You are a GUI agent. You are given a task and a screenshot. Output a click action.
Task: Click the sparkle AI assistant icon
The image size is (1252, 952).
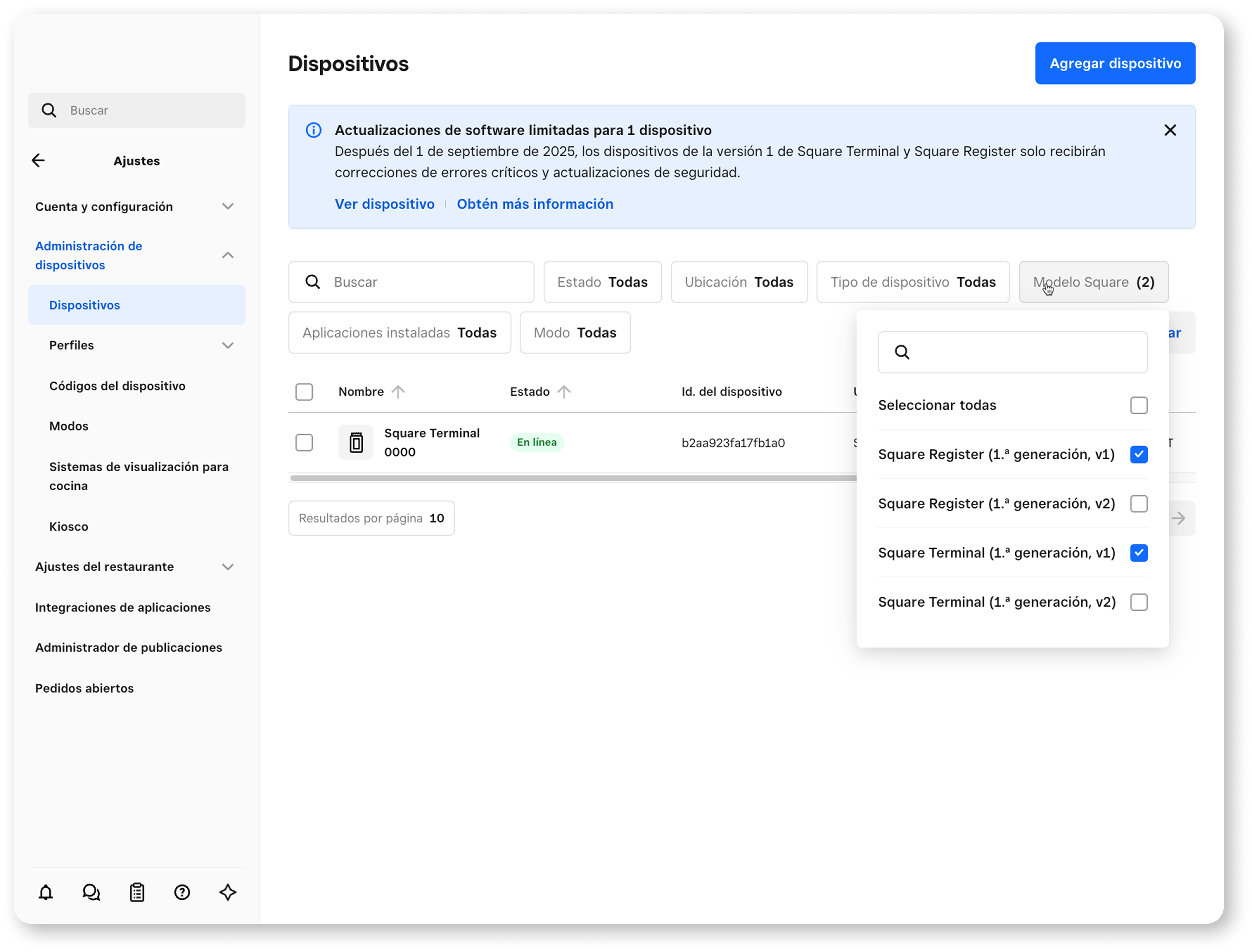(x=228, y=893)
